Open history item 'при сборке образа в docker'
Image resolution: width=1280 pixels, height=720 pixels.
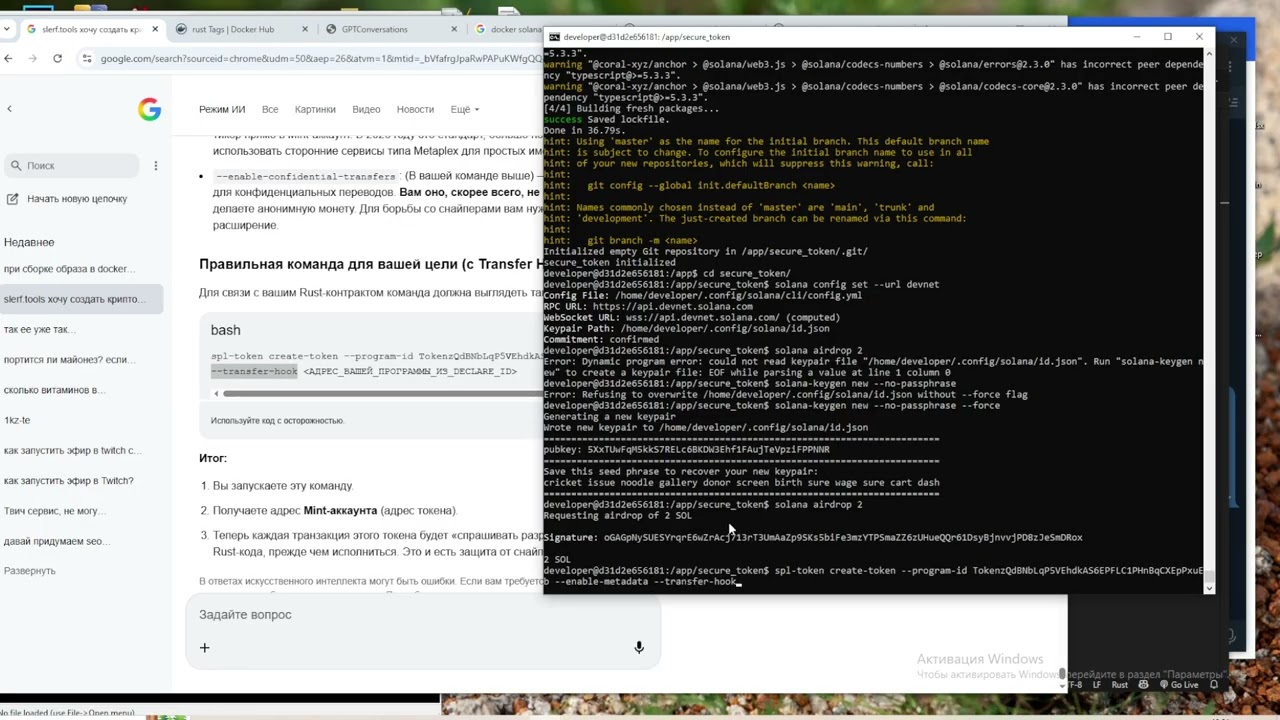coord(68,269)
